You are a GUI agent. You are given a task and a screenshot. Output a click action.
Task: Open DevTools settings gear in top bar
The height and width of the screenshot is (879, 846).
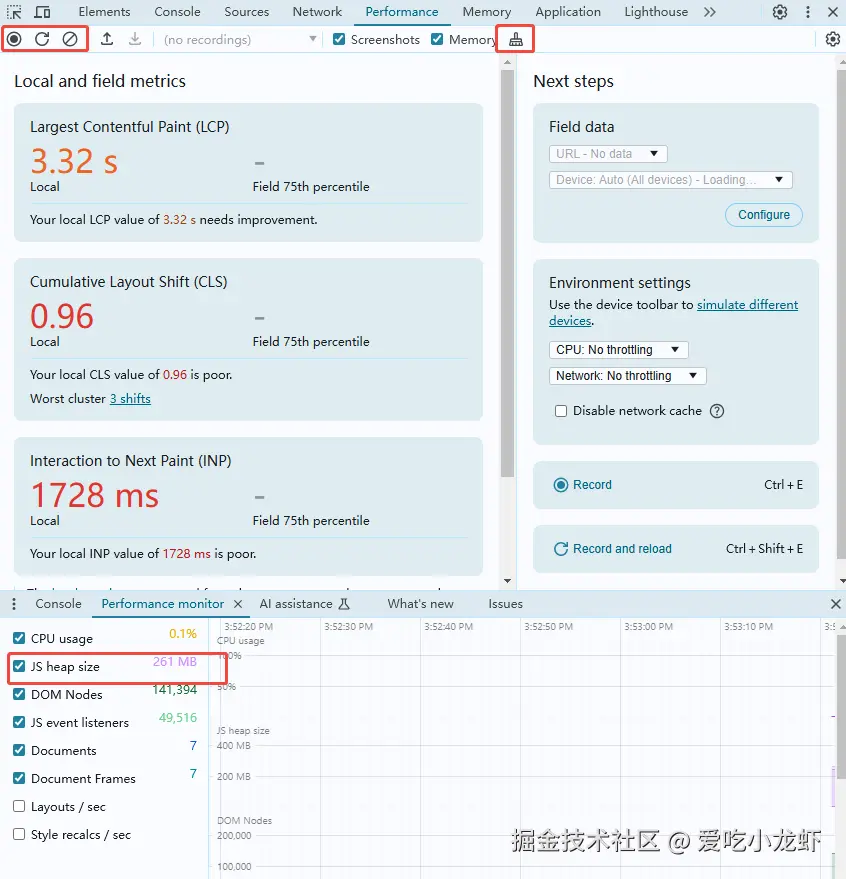pos(780,12)
